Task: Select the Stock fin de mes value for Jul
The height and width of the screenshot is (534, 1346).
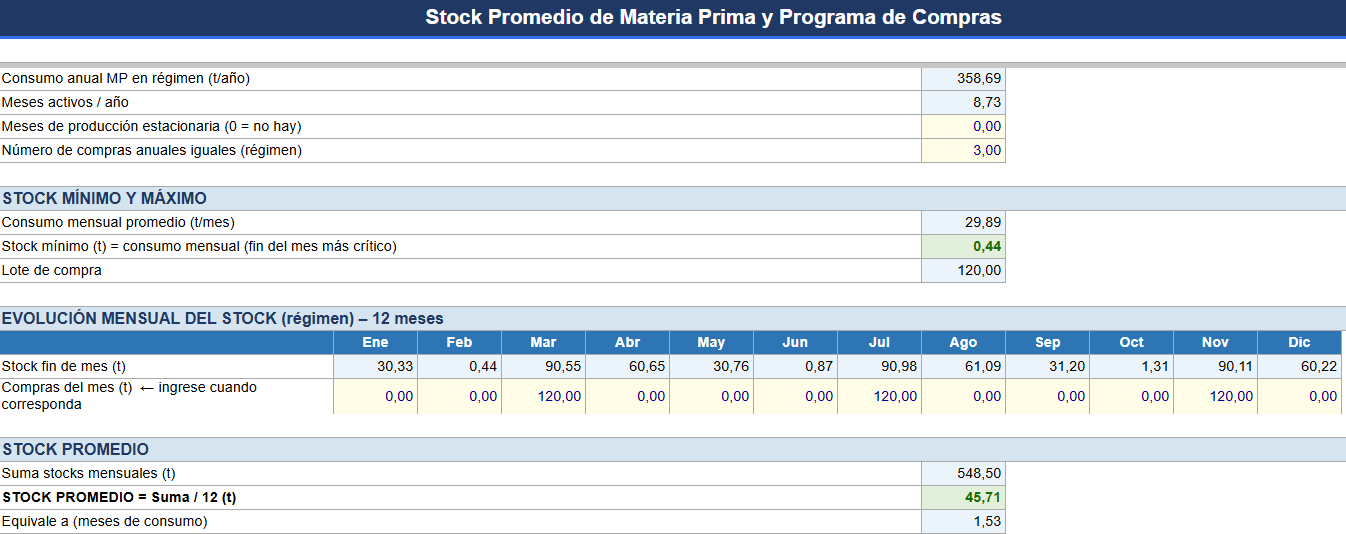Action: pos(880,367)
